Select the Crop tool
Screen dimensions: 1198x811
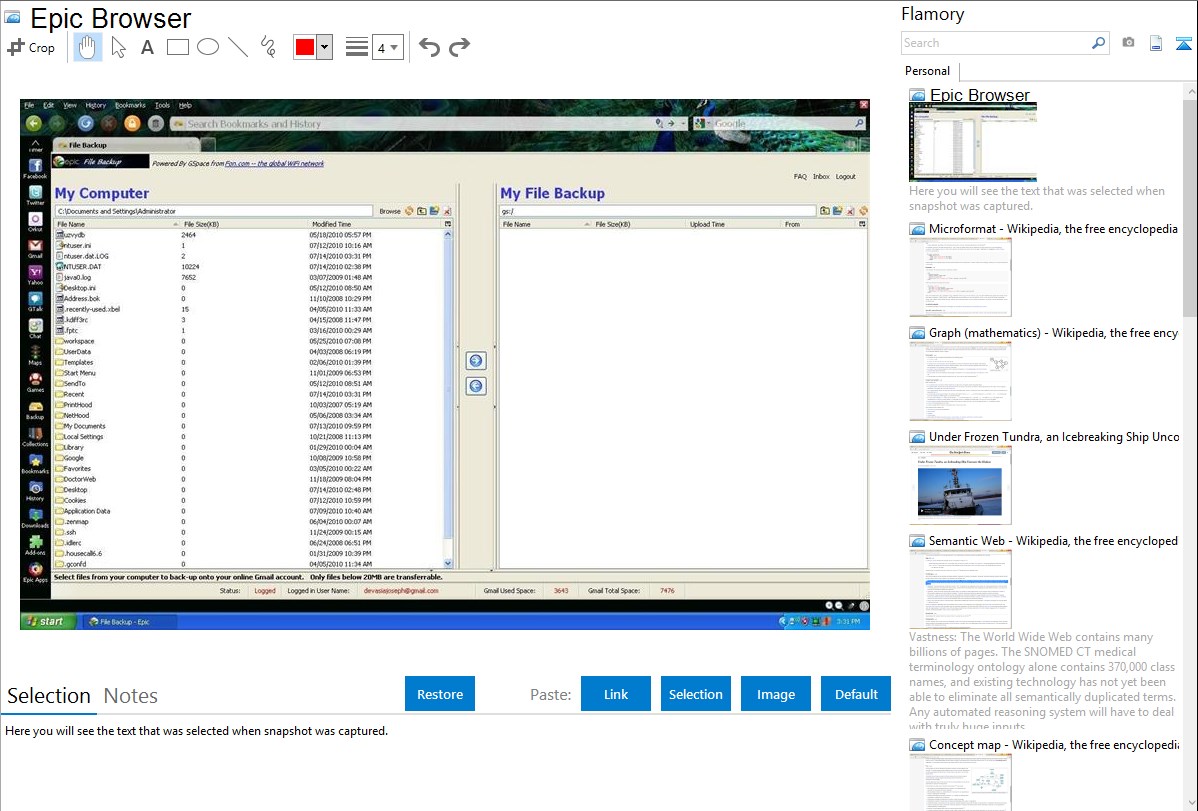pos(32,47)
